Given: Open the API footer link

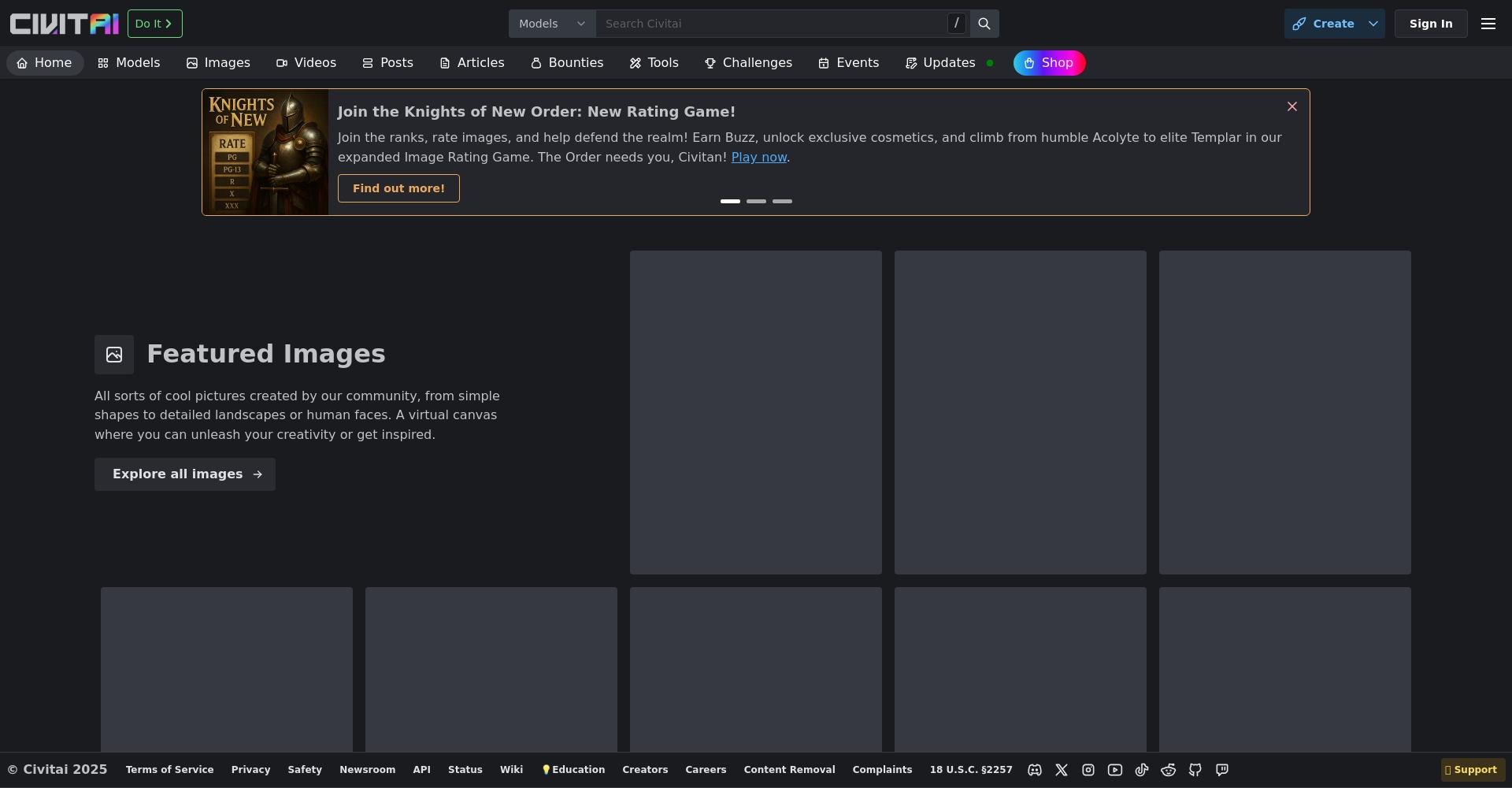Looking at the screenshot, I should click(x=421, y=770).
